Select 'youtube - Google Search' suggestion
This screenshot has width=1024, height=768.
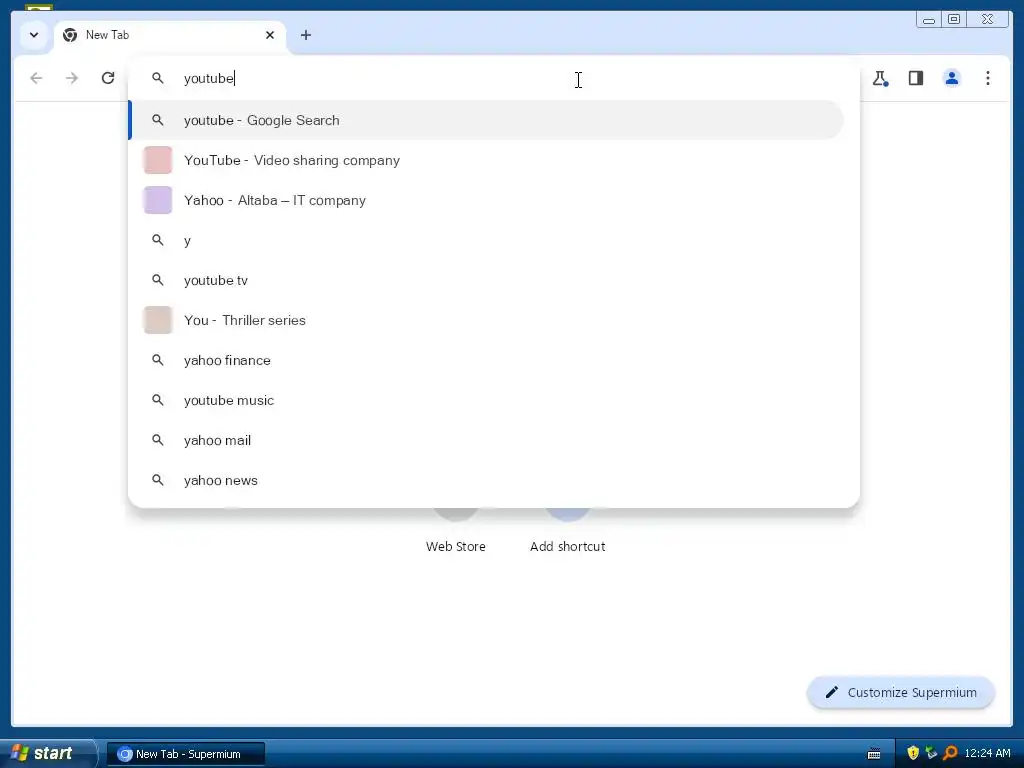click(x=487, y=120)
